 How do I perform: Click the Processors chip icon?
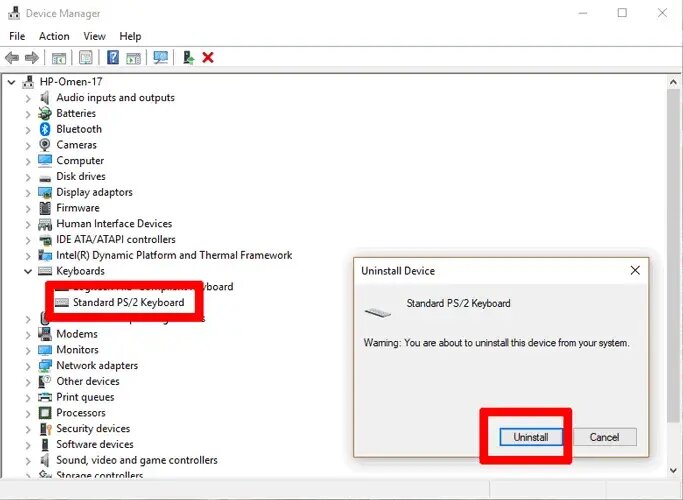coord(45,412)
